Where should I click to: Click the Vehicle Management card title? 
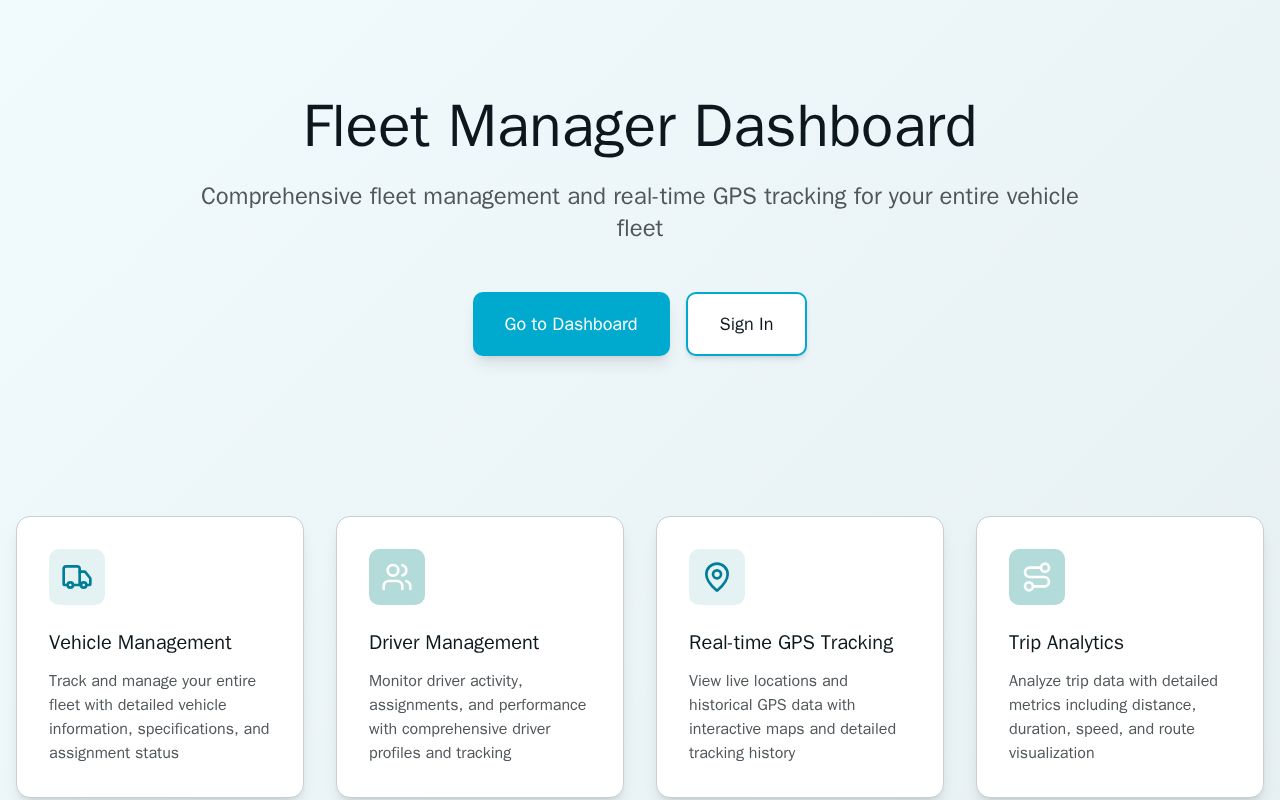(x=140, y=643)
